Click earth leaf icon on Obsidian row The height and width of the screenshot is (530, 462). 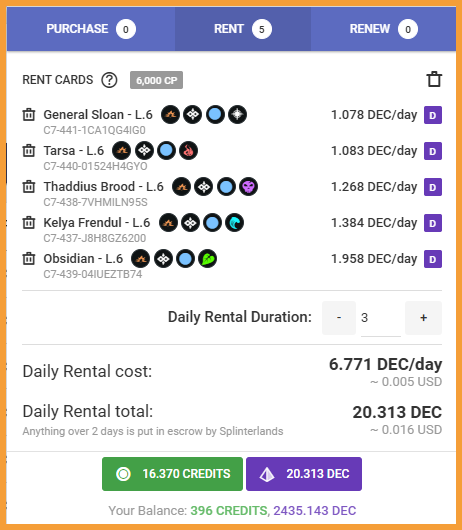coord(207,259)
